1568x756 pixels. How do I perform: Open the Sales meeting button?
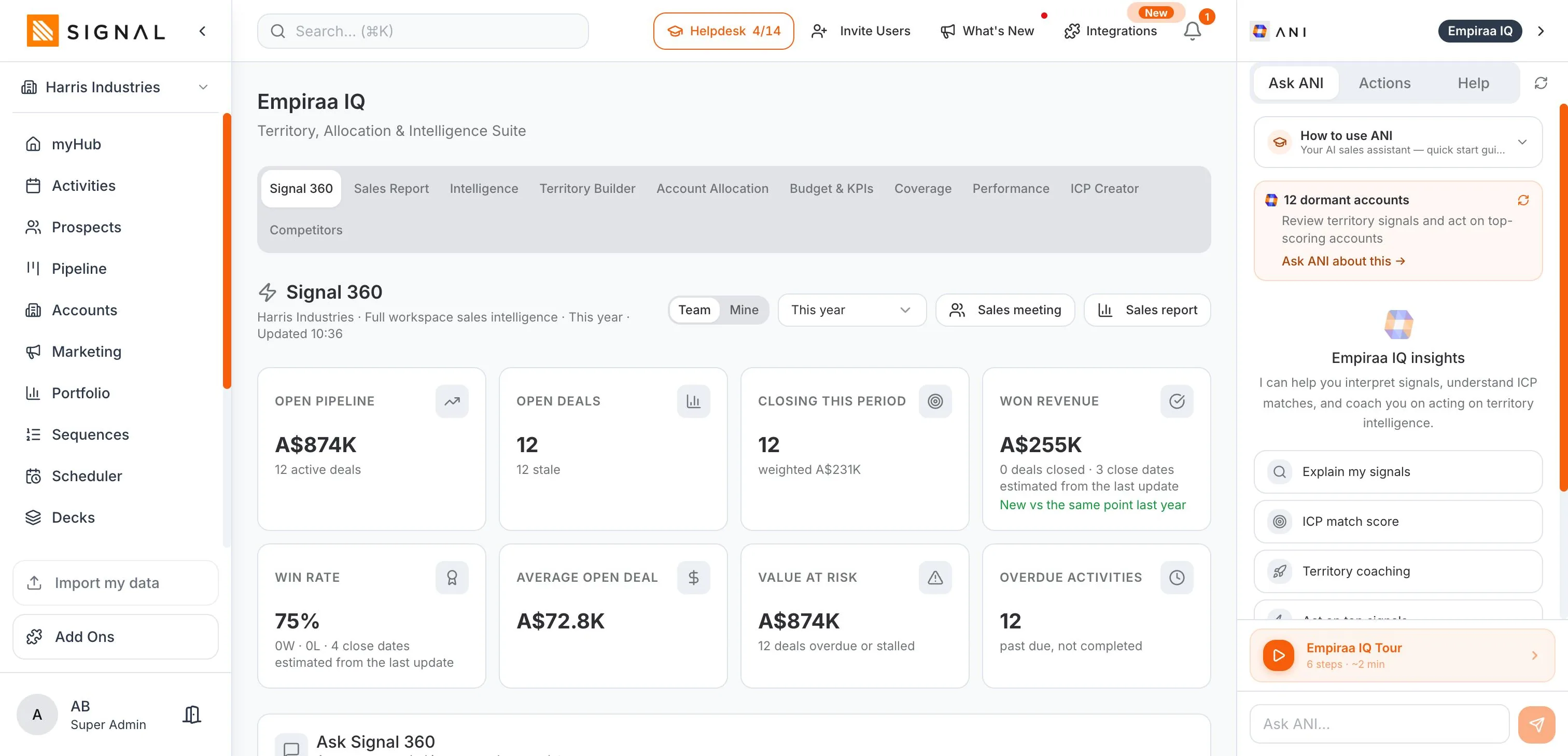point(1005,310)
